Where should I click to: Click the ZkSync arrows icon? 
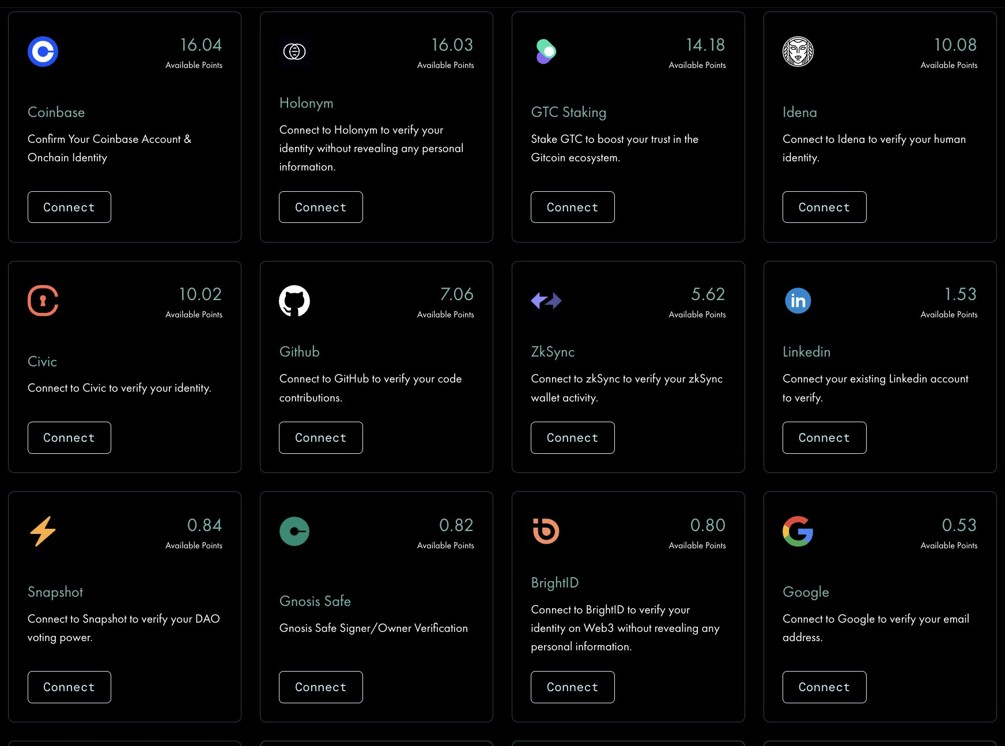[x=546, y=301]
